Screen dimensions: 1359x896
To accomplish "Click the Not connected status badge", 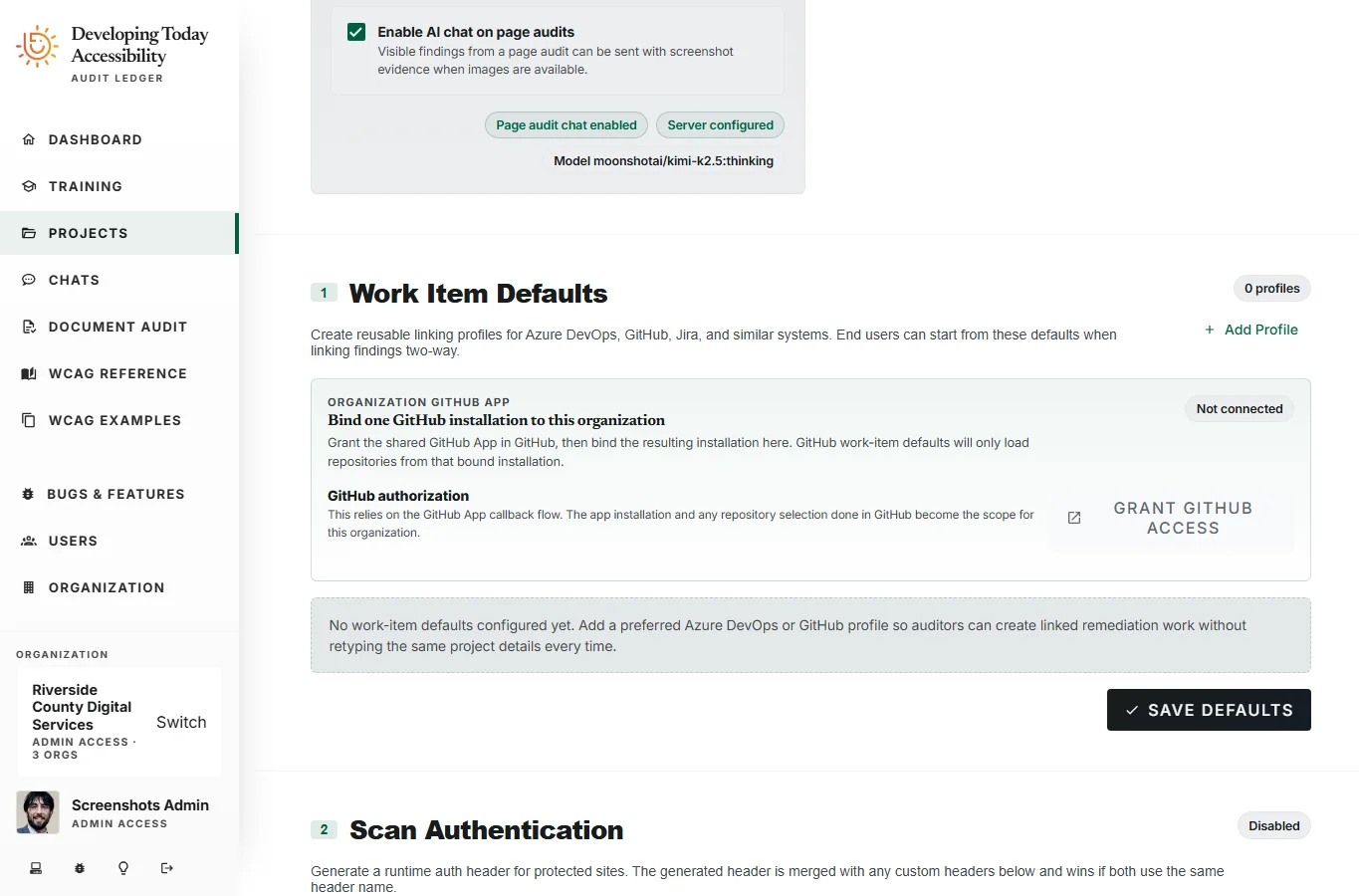I will [1240, 409].
